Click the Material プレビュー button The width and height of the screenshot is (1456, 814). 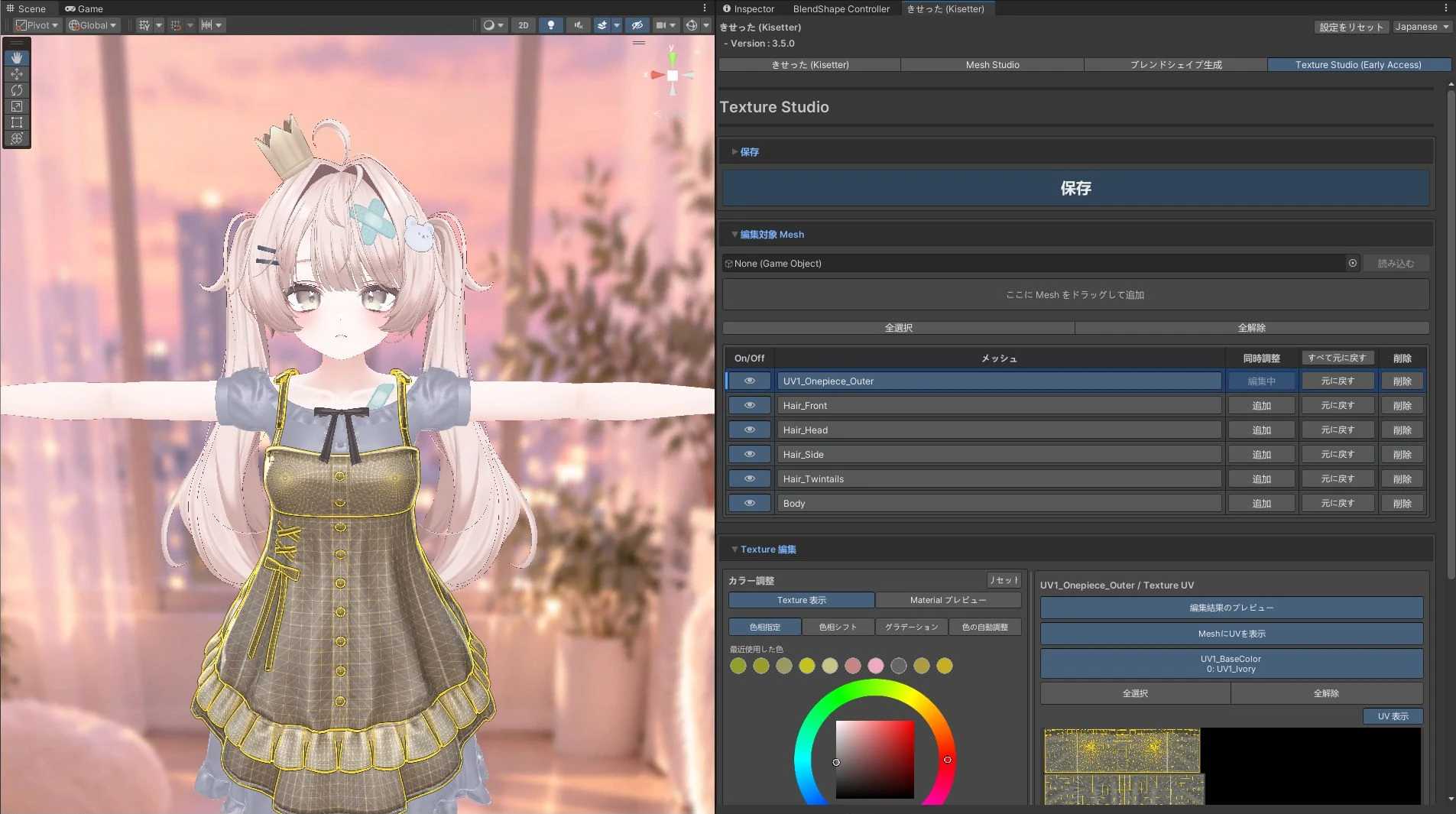pyautogui.click(x=948, y=600)
